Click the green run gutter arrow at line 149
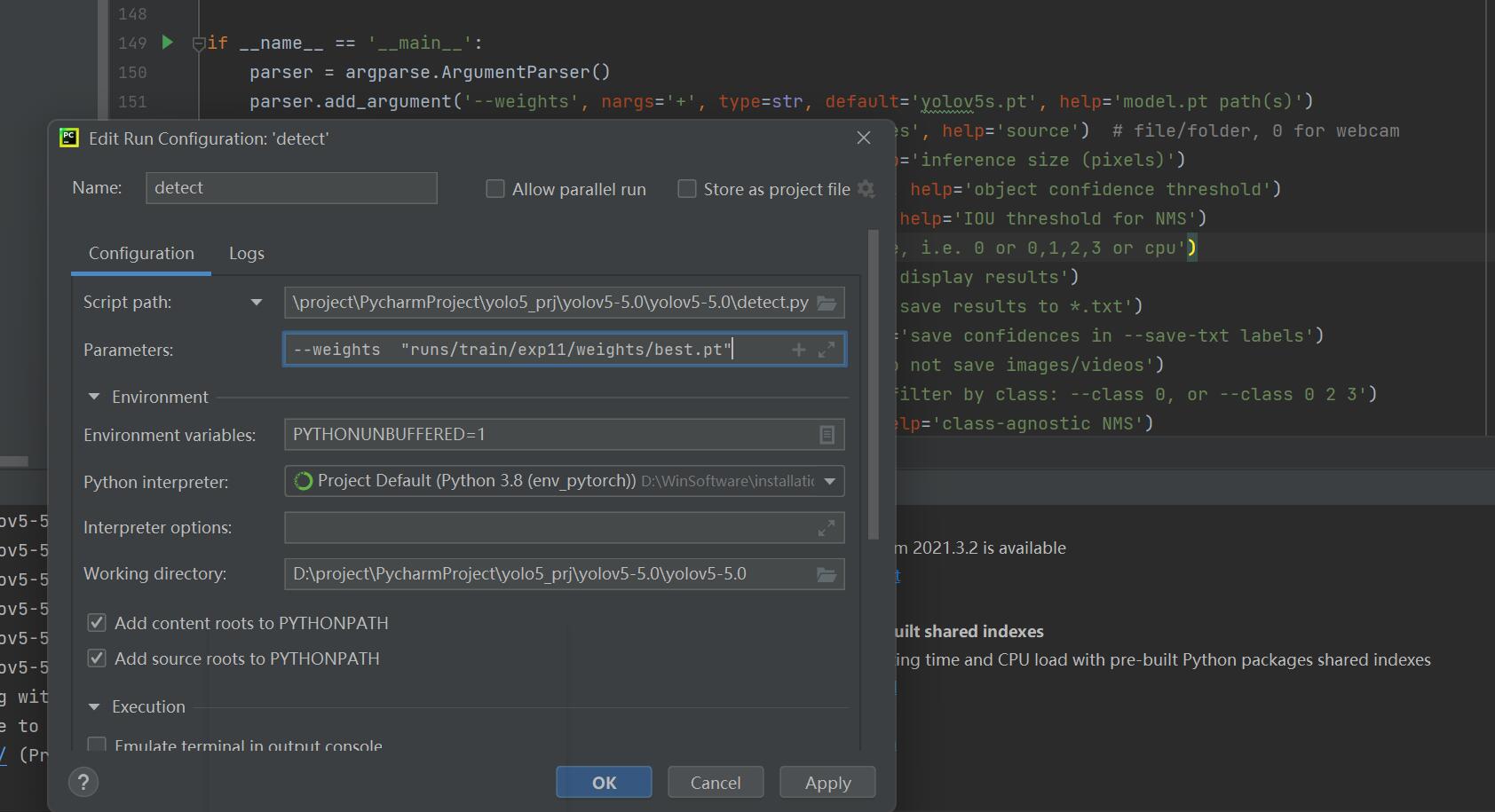The width and height of the screenshot is (1495, 812). pyautogui.click(x=167, y=42)
